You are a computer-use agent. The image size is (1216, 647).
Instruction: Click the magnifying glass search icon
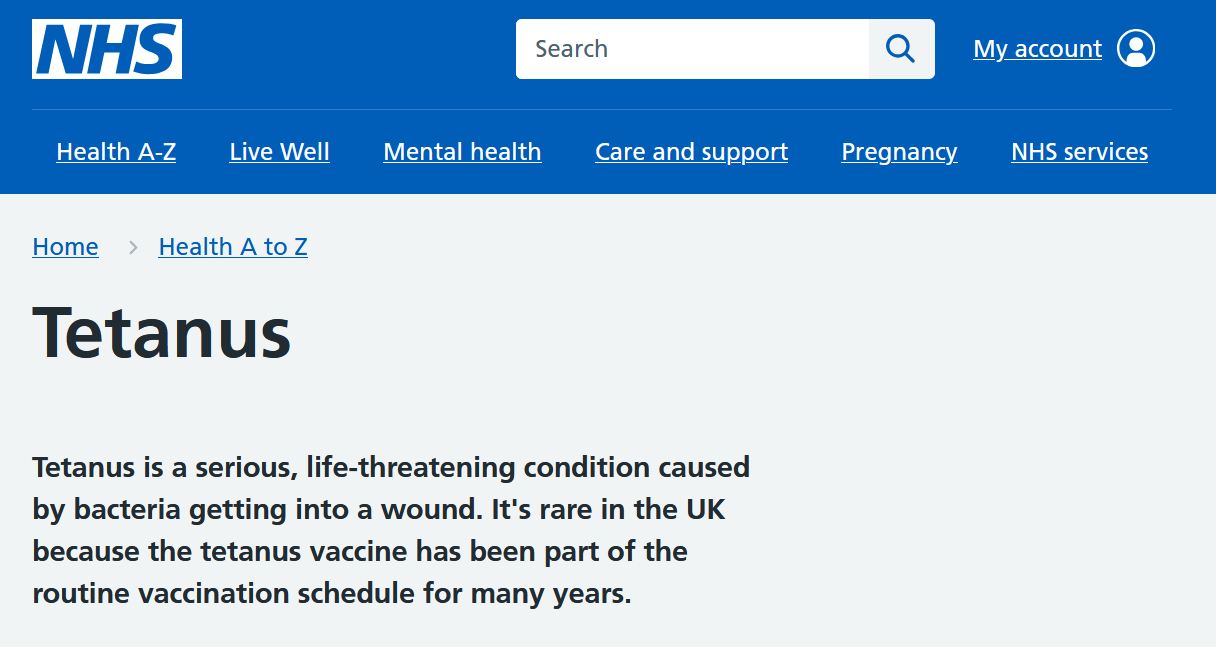[899, 48]
